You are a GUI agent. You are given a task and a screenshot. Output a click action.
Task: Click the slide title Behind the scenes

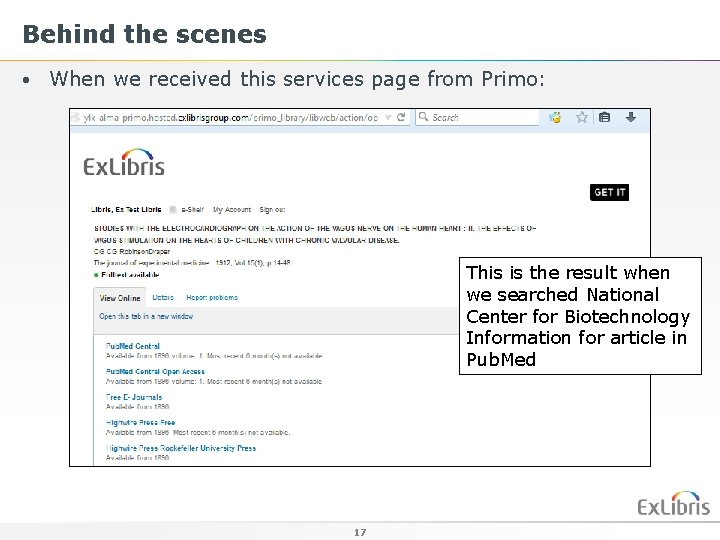(145, 34)
